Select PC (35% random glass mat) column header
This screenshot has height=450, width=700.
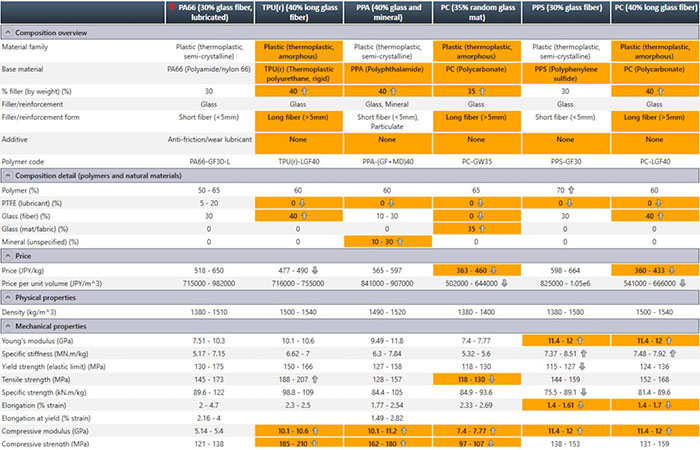pyautogui.click(x=477, y=12)
